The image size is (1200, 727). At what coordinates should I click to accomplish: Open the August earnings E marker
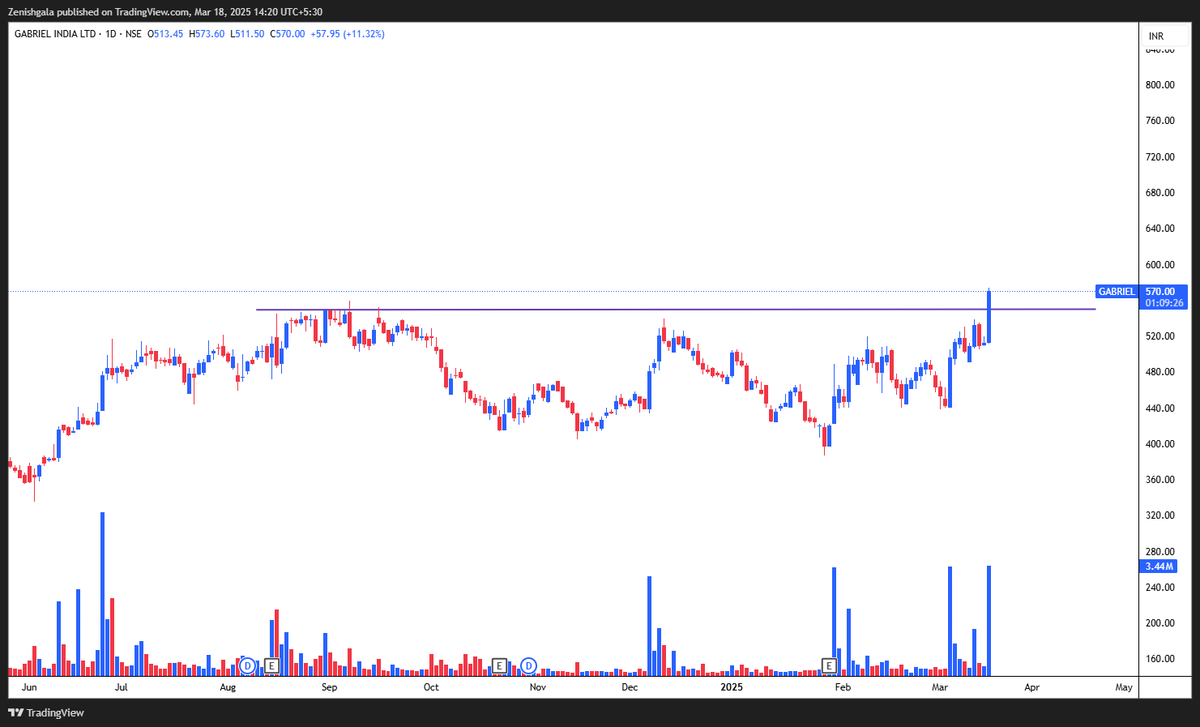[271, 665]
